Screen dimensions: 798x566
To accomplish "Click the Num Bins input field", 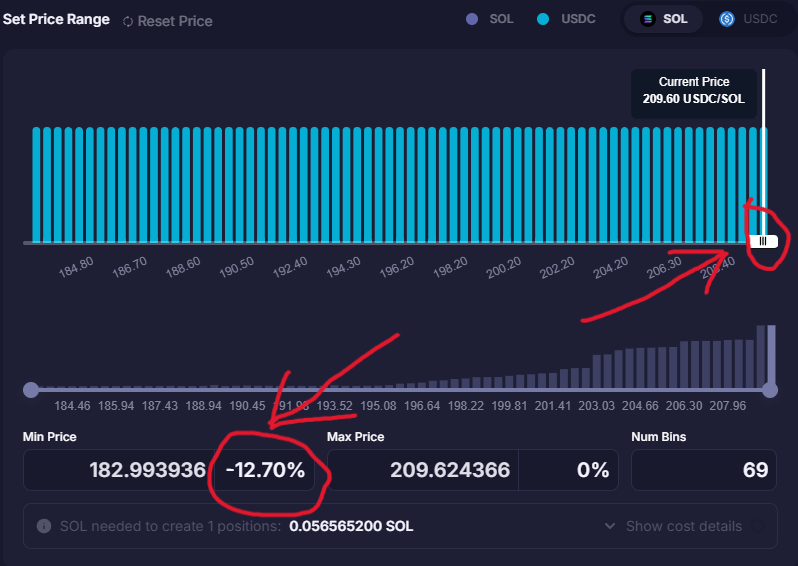I will point(704,470).
